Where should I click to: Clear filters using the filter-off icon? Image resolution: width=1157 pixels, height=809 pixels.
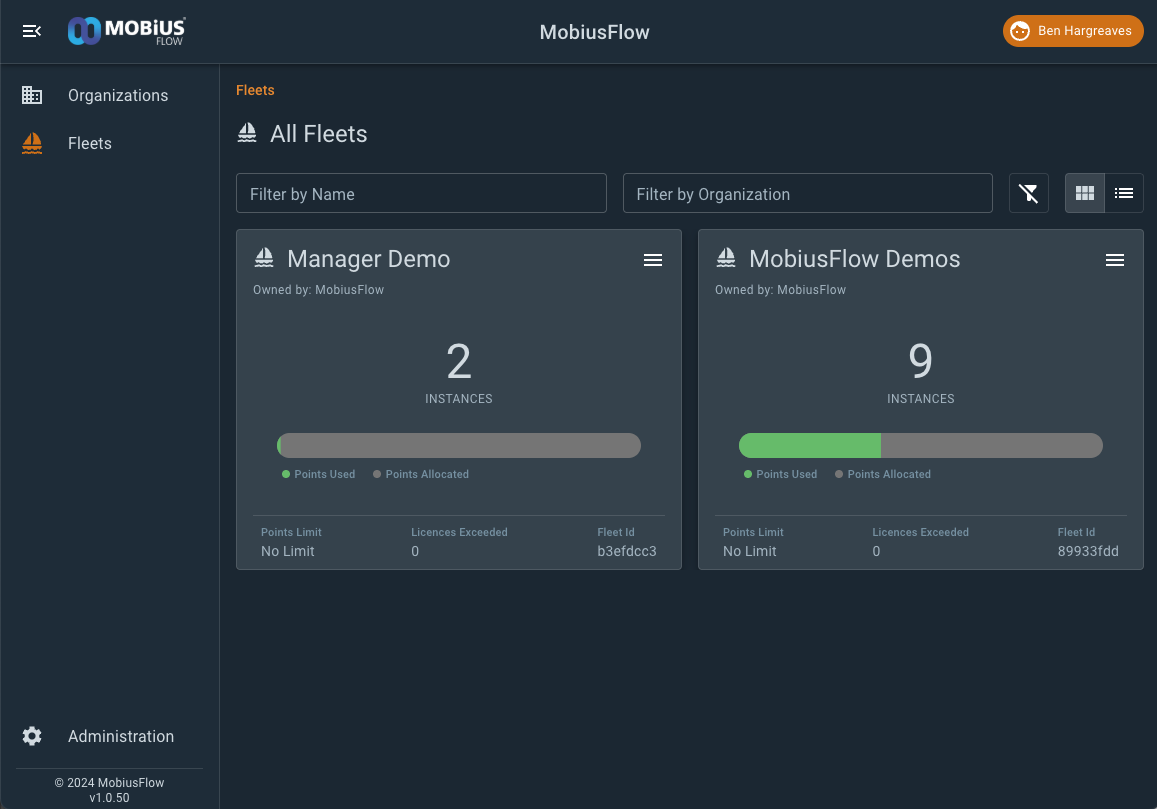(1029, 193)
